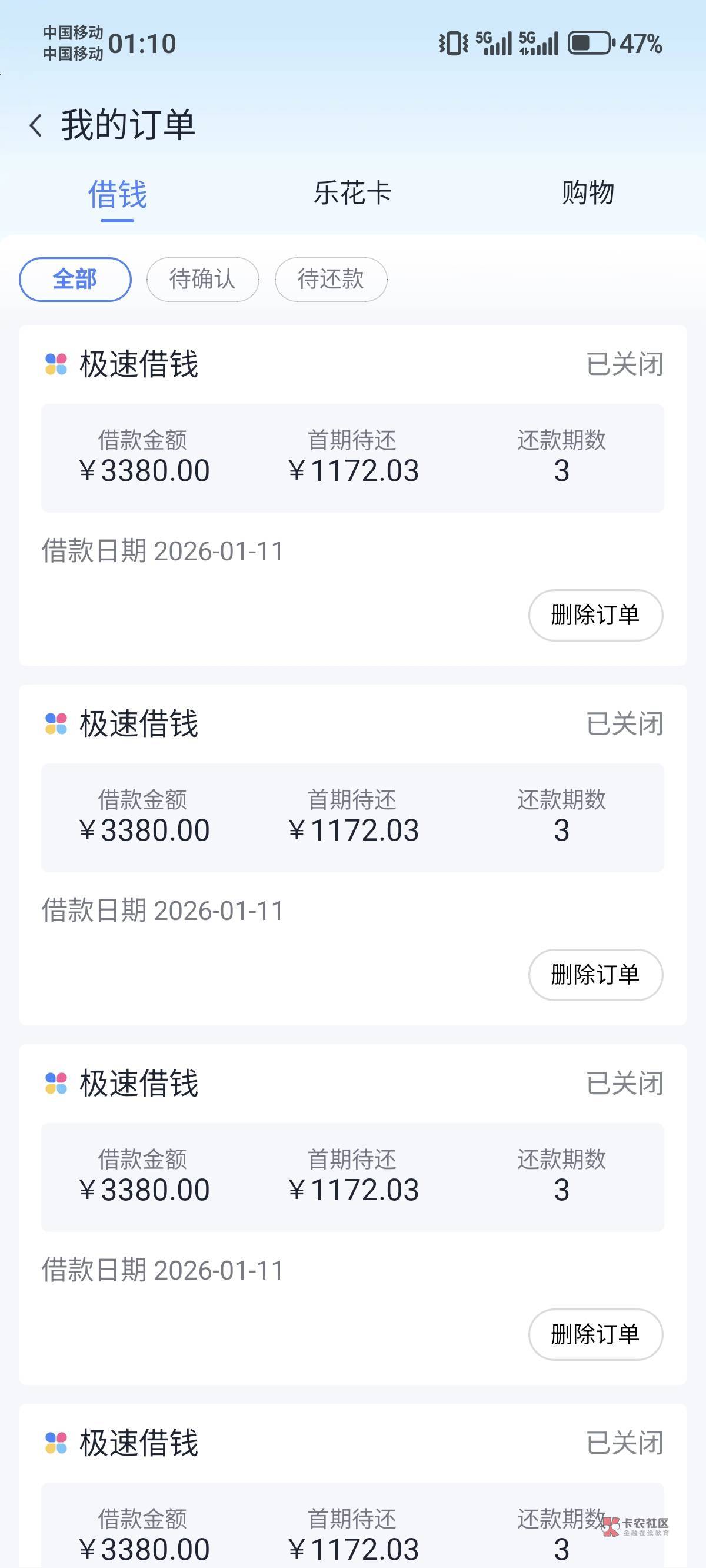Switch to the 借钱 tab
This screenshot has height=1568, width=706.
pos(118,194)
